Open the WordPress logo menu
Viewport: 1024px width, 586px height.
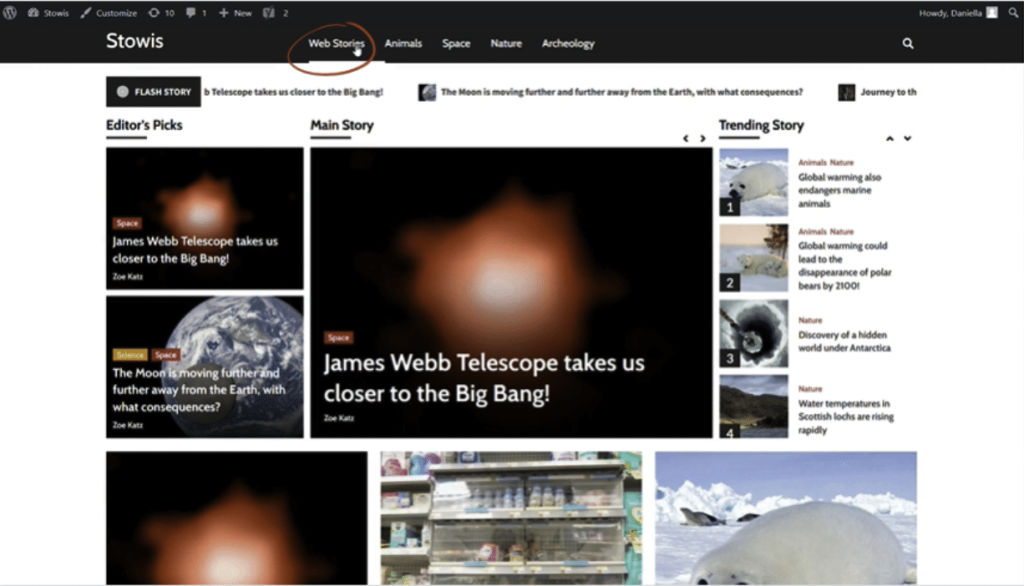9,12
